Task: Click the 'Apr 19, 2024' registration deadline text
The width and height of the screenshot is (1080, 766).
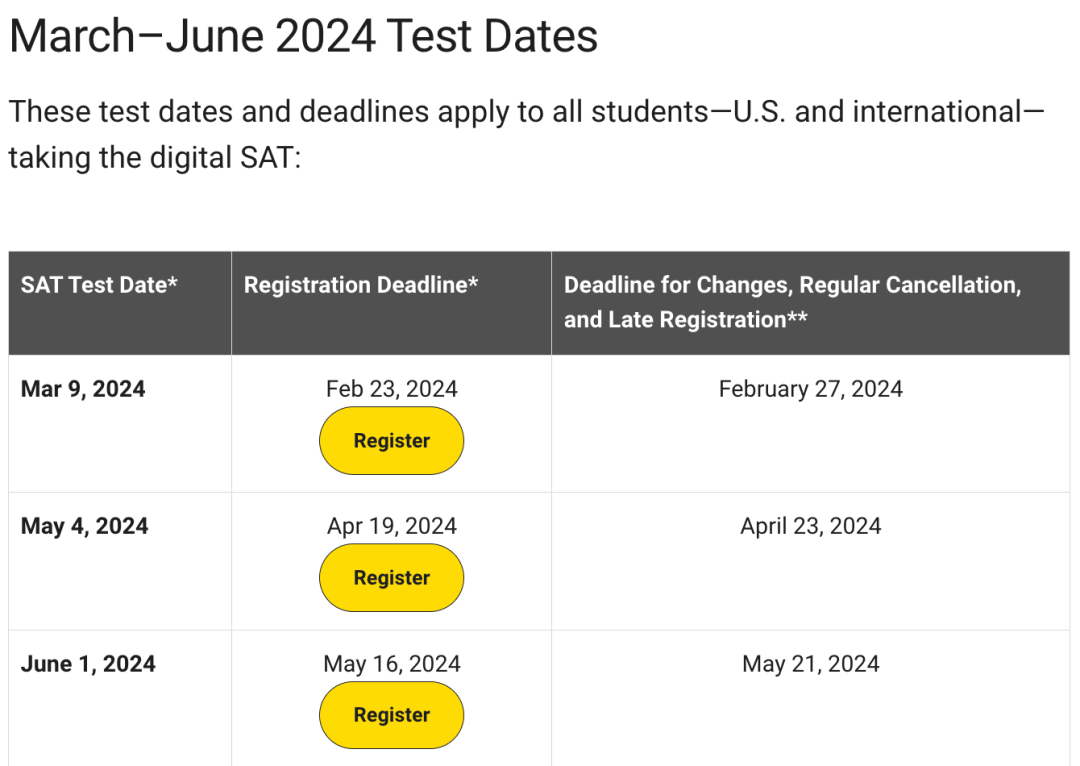Action: pyautogui.click(x=391, y=526)
